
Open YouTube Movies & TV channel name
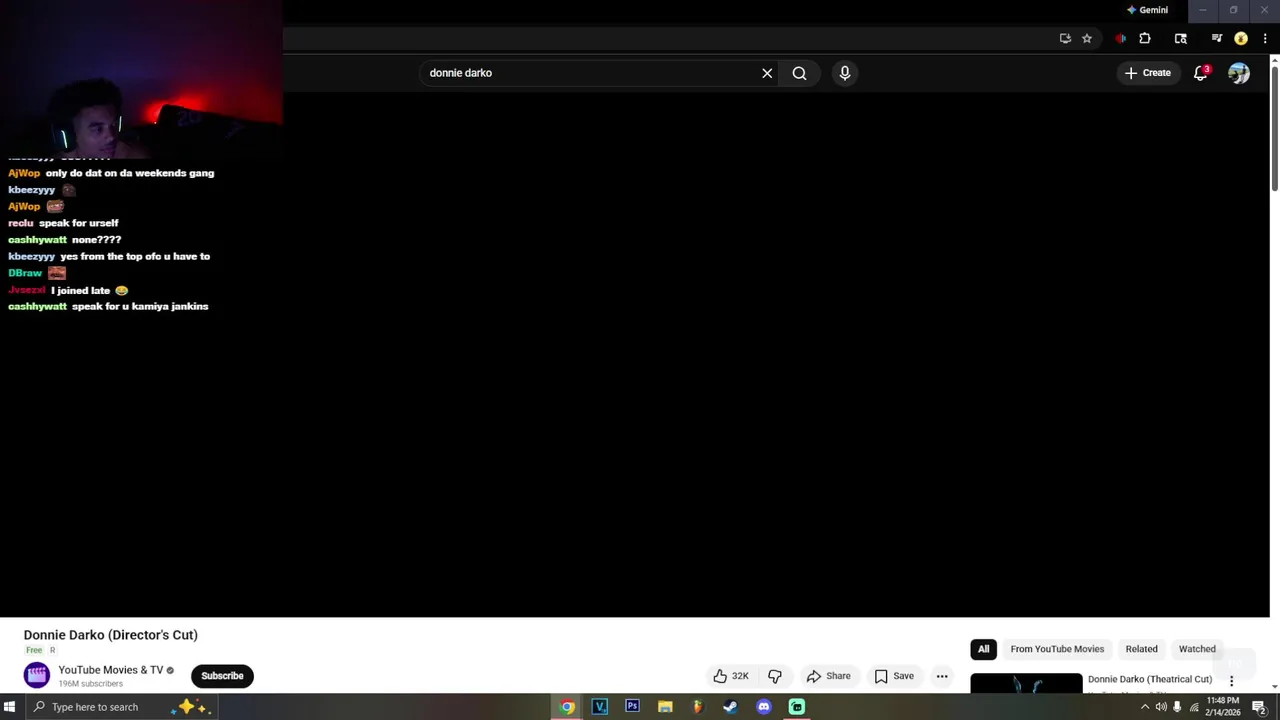(x=111, y=670)
